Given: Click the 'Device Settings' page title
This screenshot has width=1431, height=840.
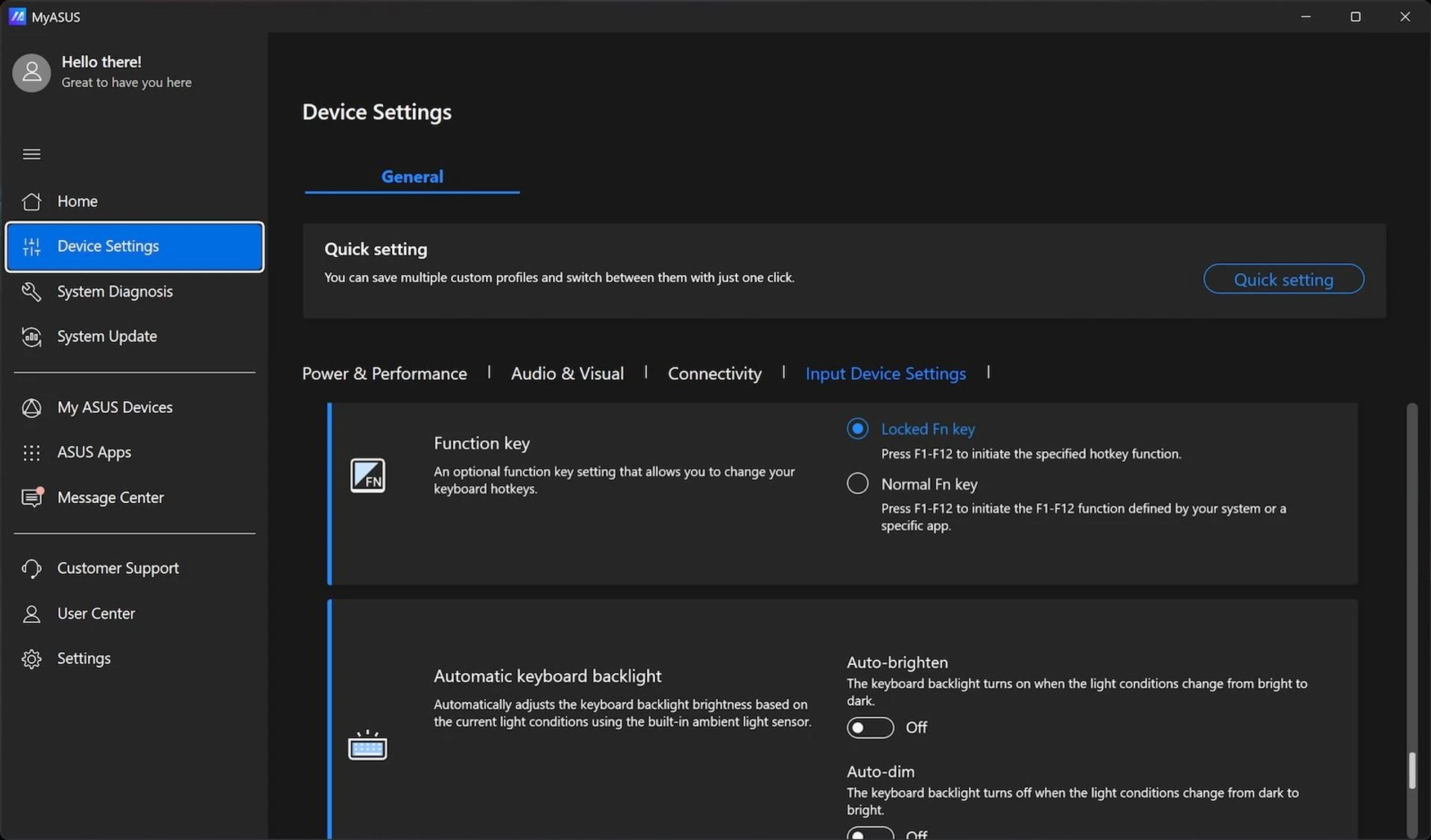Looking at the screenshot, I should [376, 112].
